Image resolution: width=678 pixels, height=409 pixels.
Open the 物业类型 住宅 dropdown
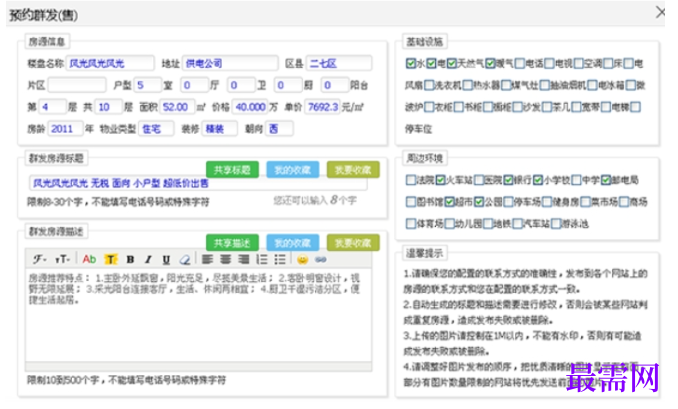tap(156, 129)
